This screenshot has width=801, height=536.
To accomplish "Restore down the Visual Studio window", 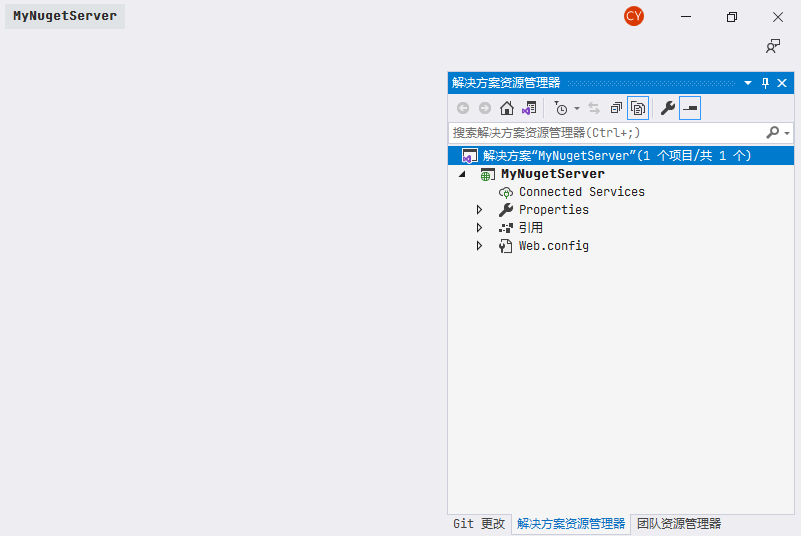I will tap(732, 17).
